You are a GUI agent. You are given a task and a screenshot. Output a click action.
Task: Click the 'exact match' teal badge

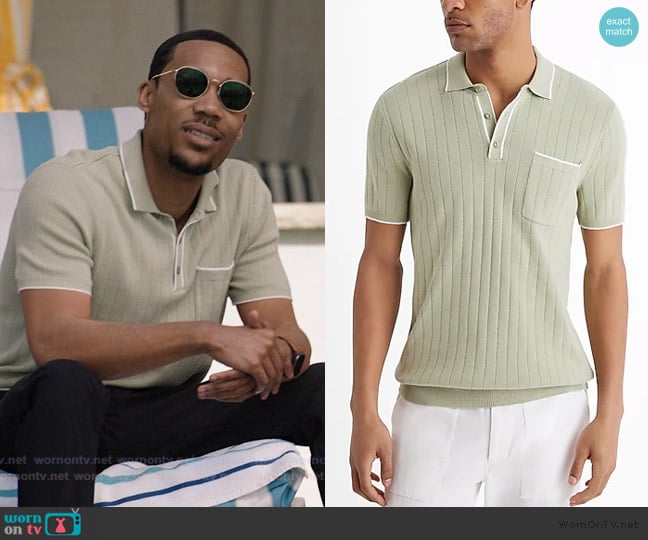click(x=619, y=26)
